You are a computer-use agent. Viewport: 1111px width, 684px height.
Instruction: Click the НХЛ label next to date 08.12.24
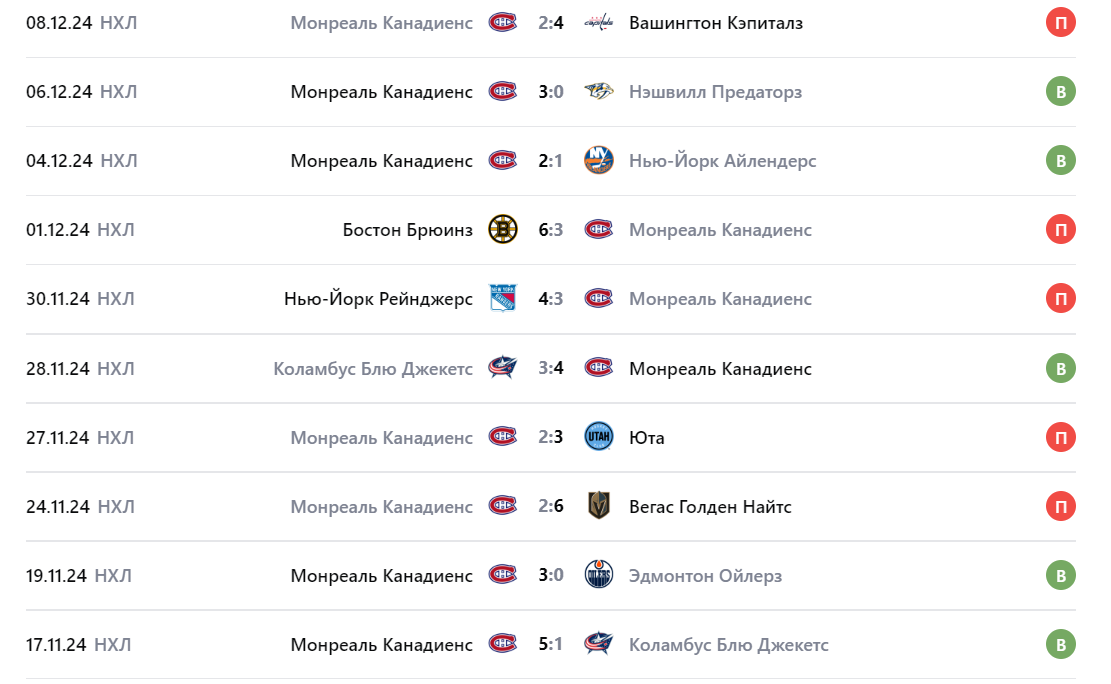point(116,22)
